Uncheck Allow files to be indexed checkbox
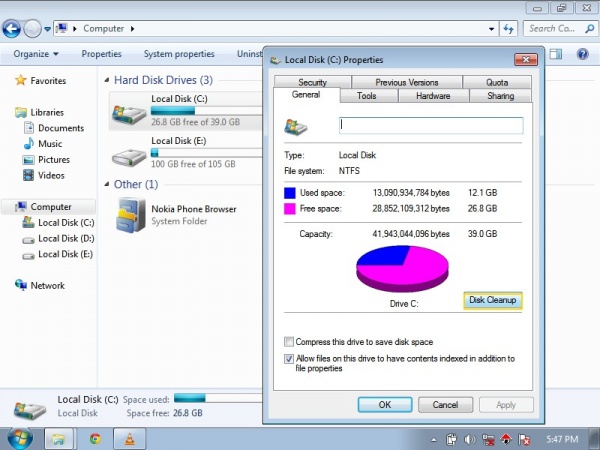 pyautogui.click(x=289, y=359)
